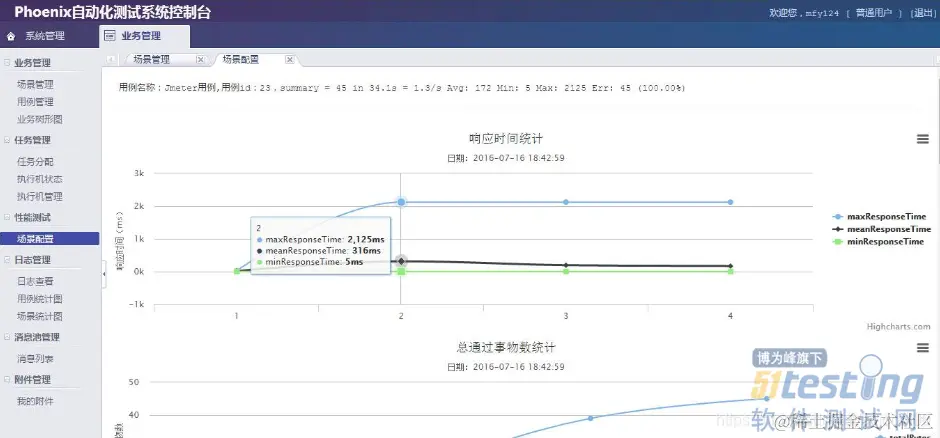
Task: Click the 普通用户 role link
Action: tap(873, 13)
